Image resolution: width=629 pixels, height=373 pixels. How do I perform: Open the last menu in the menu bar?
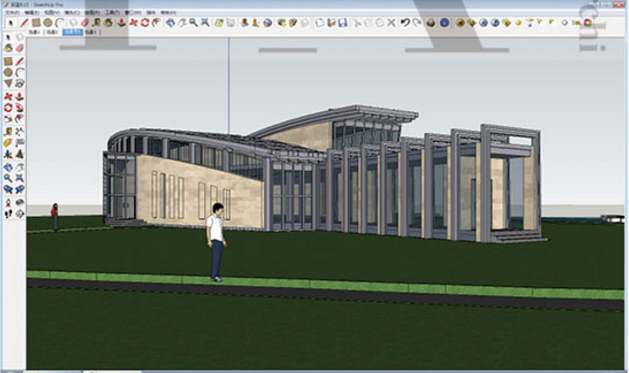tap(168, 13)
